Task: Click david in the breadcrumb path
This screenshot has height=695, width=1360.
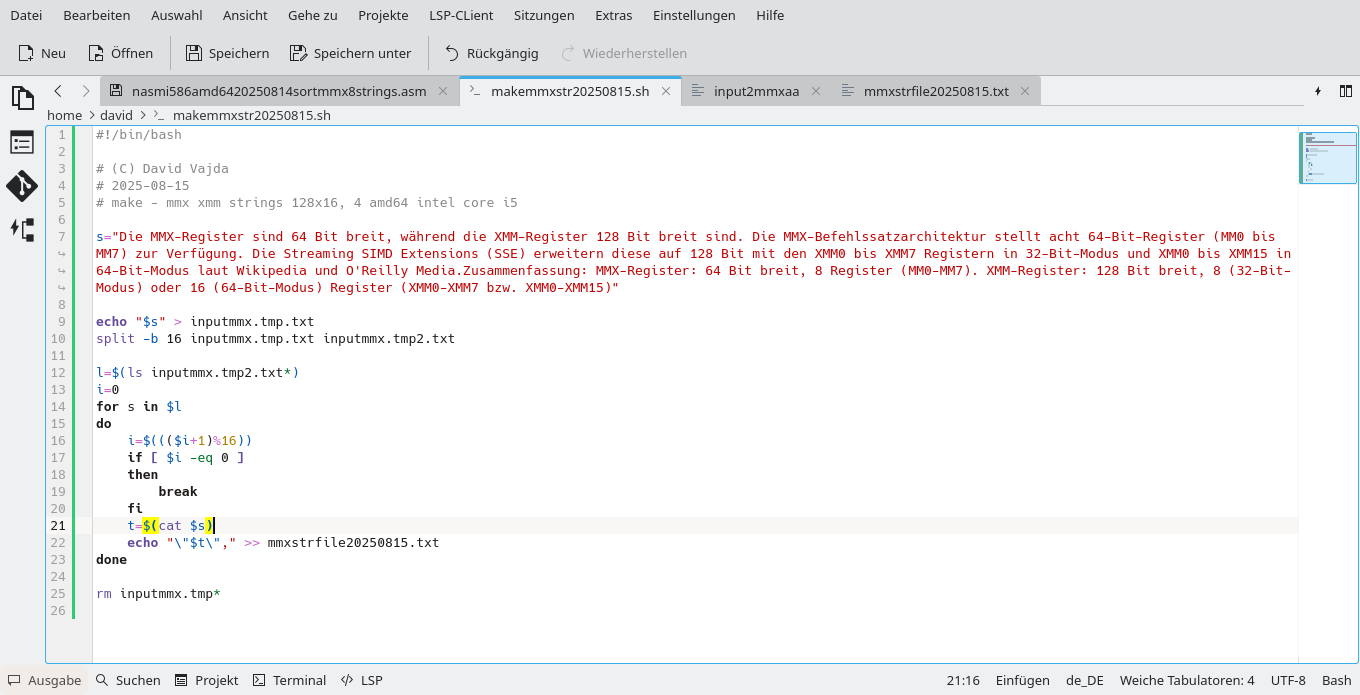Action: click(116, 115)
